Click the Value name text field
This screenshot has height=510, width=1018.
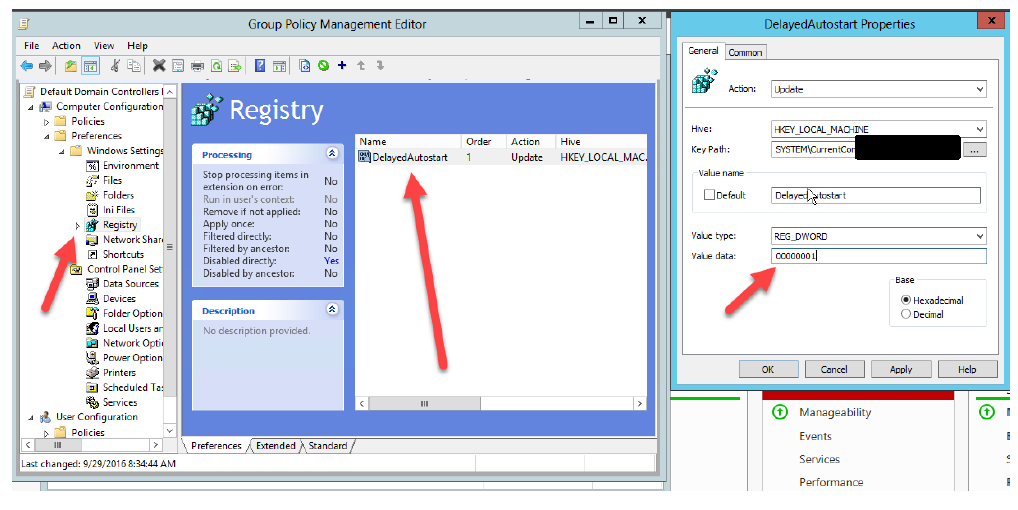(x=876, y=195)
